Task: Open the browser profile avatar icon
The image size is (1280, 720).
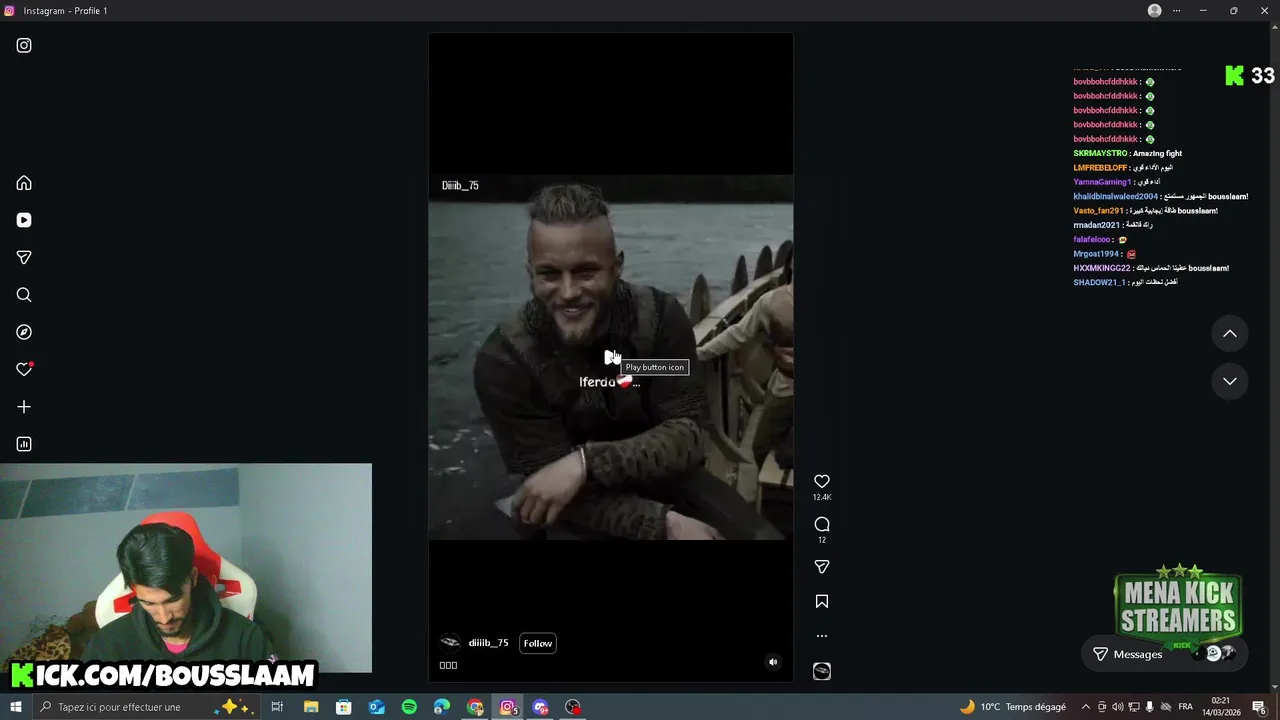Action: [1155, 10]
